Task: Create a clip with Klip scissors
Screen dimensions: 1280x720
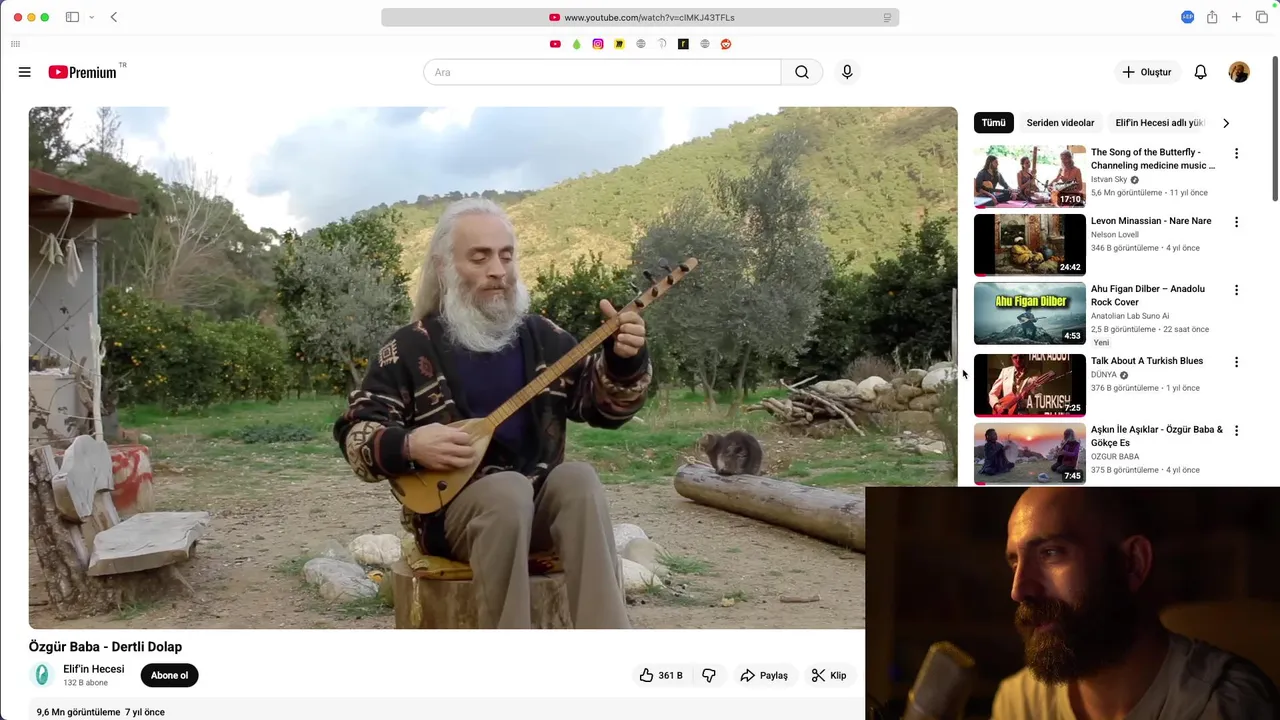Action: [x=829, y=675]
